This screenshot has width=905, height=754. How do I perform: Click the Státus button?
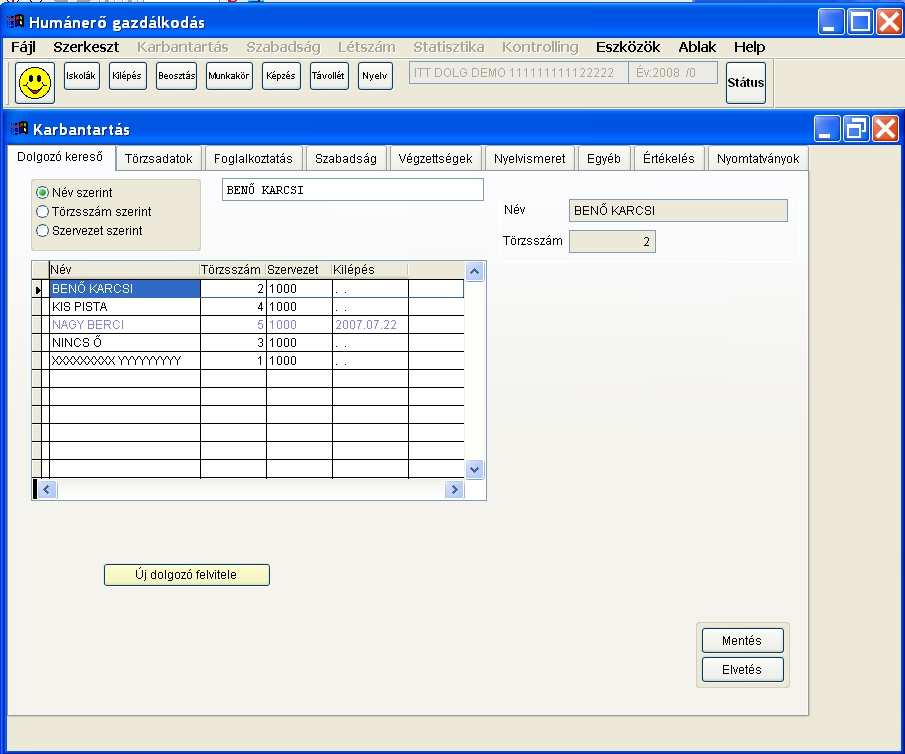pyautogui.click(x=745, y=83)
